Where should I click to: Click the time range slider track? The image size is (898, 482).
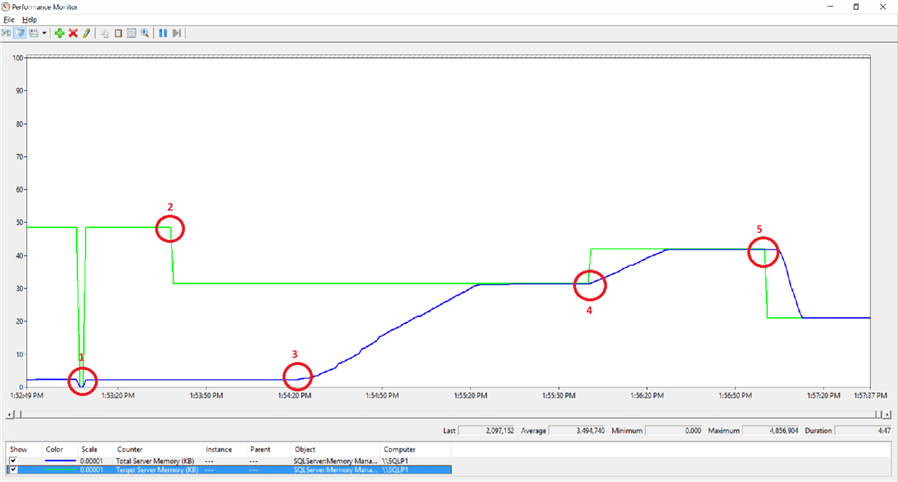tap(448, 414)
